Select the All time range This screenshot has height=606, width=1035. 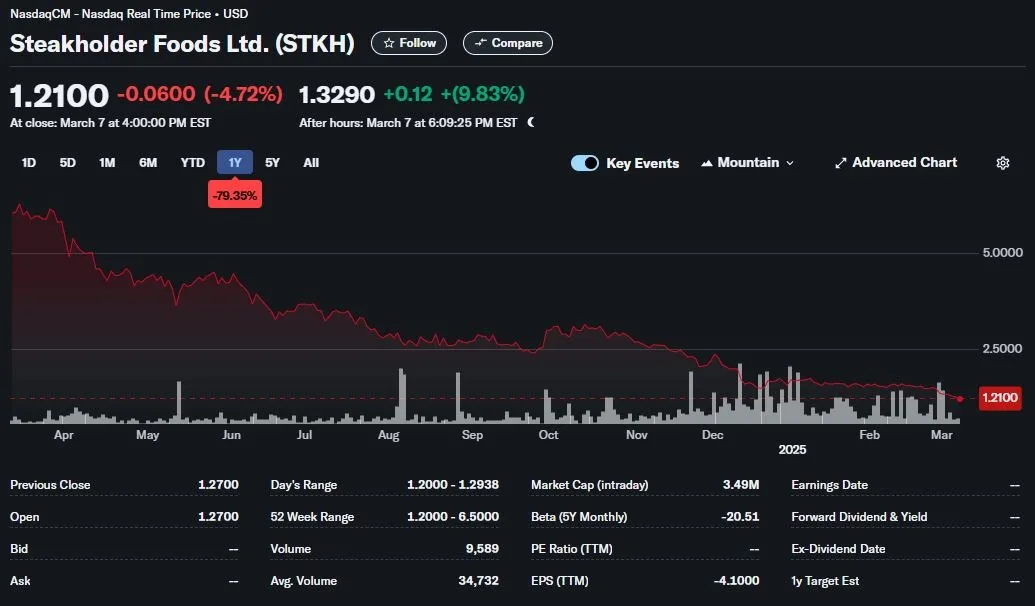311,162
